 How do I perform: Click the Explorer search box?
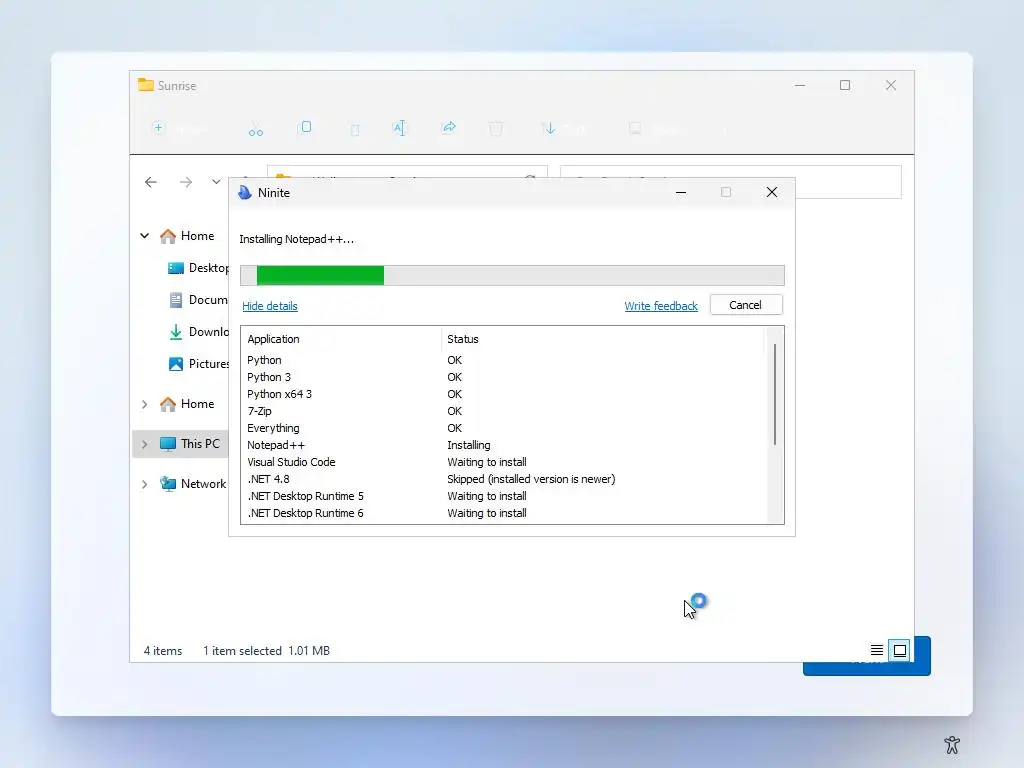click(848, 182)
